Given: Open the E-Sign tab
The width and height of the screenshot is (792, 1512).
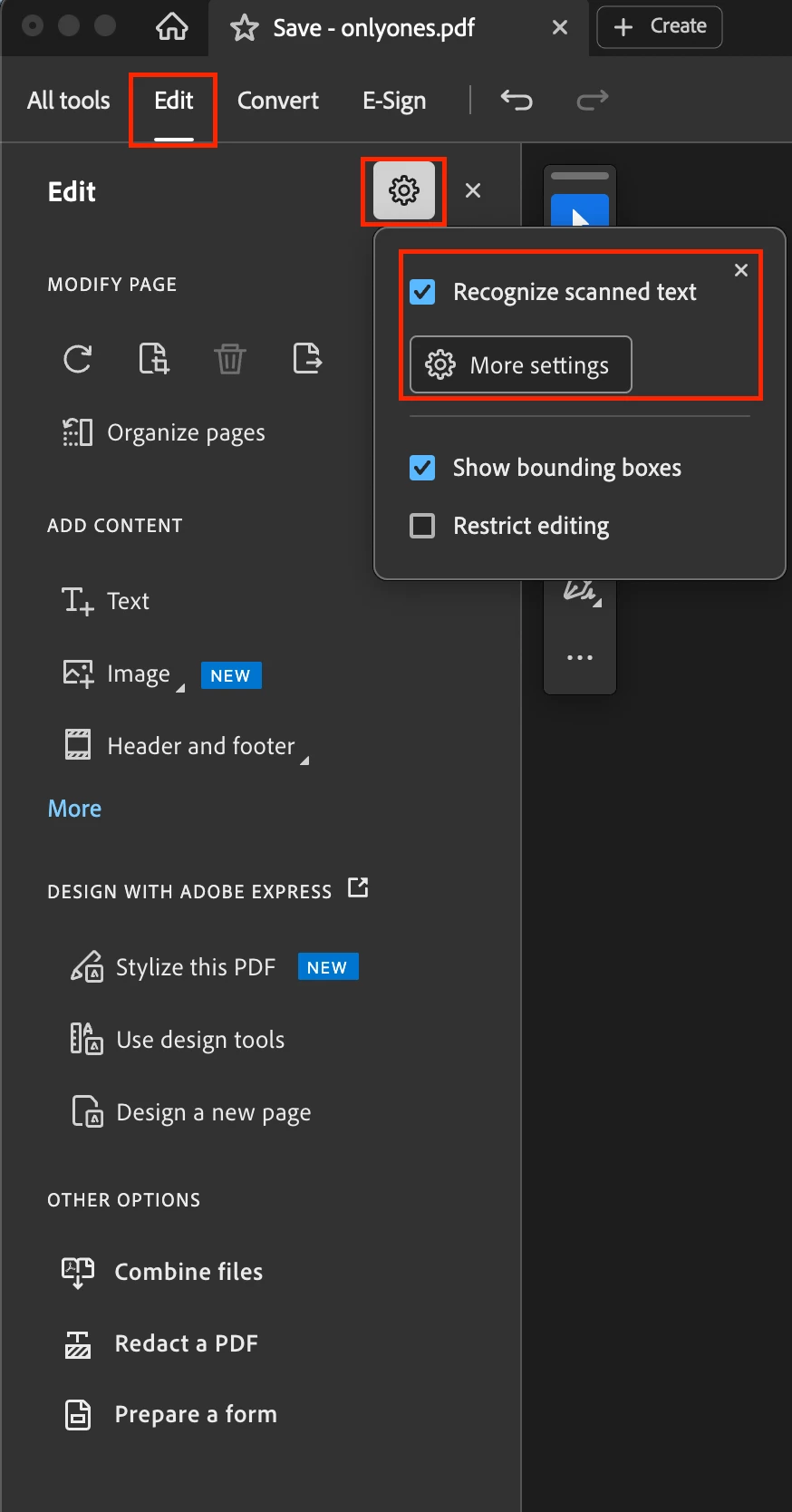Looking at the screenshot, I should pyautogui.click(x=394, y=101).
